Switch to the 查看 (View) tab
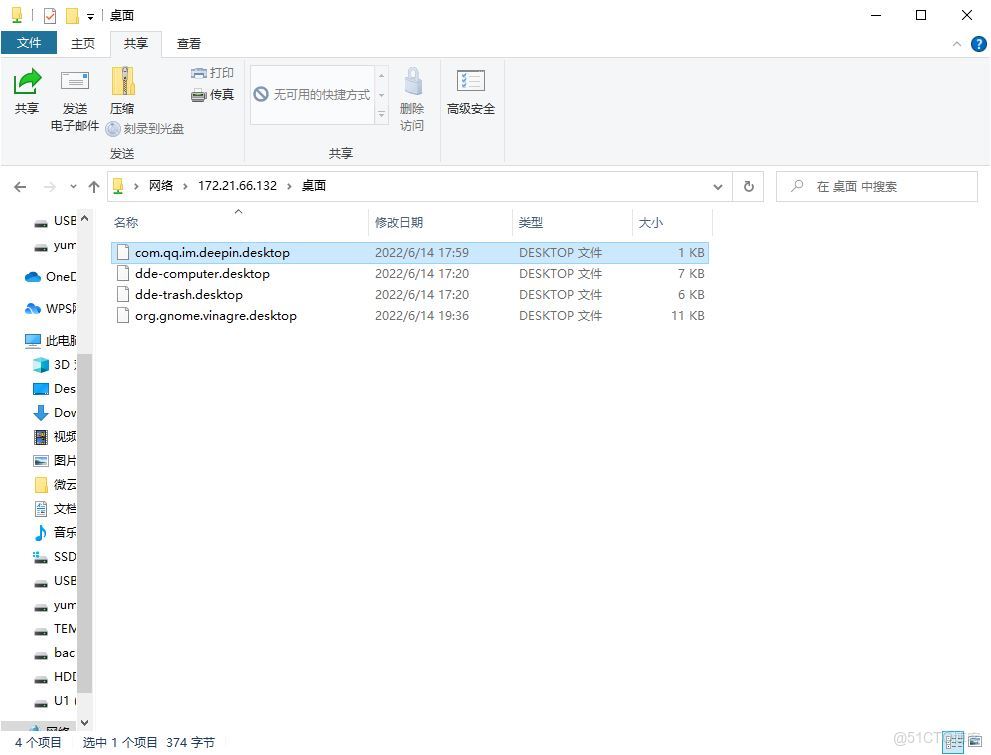Viewport: 991px width, 755px height. point(188,43)
